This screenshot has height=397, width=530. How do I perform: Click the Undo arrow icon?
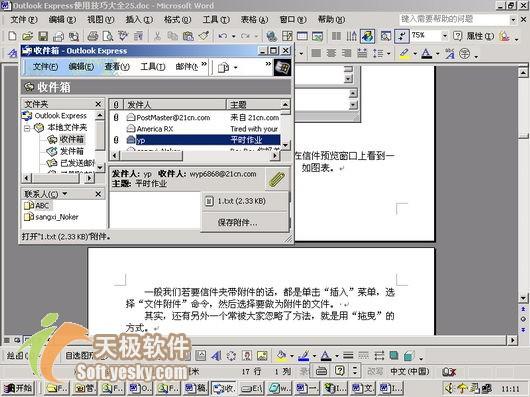tap(222, 36)
